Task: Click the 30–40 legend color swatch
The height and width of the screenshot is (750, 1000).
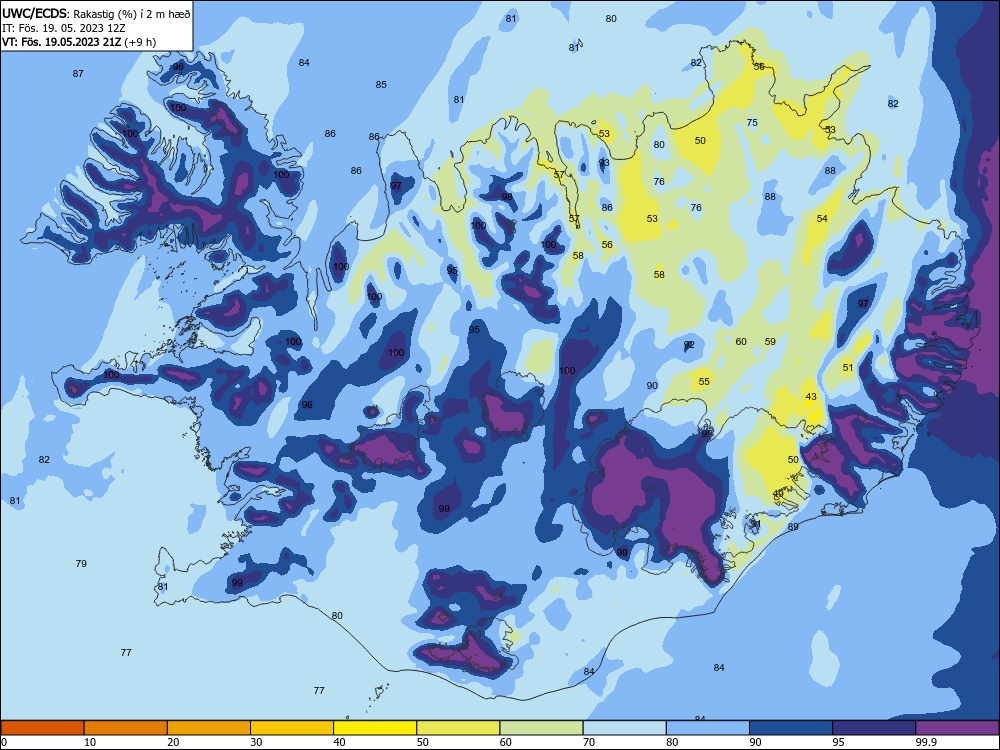Action: (292, 728)
